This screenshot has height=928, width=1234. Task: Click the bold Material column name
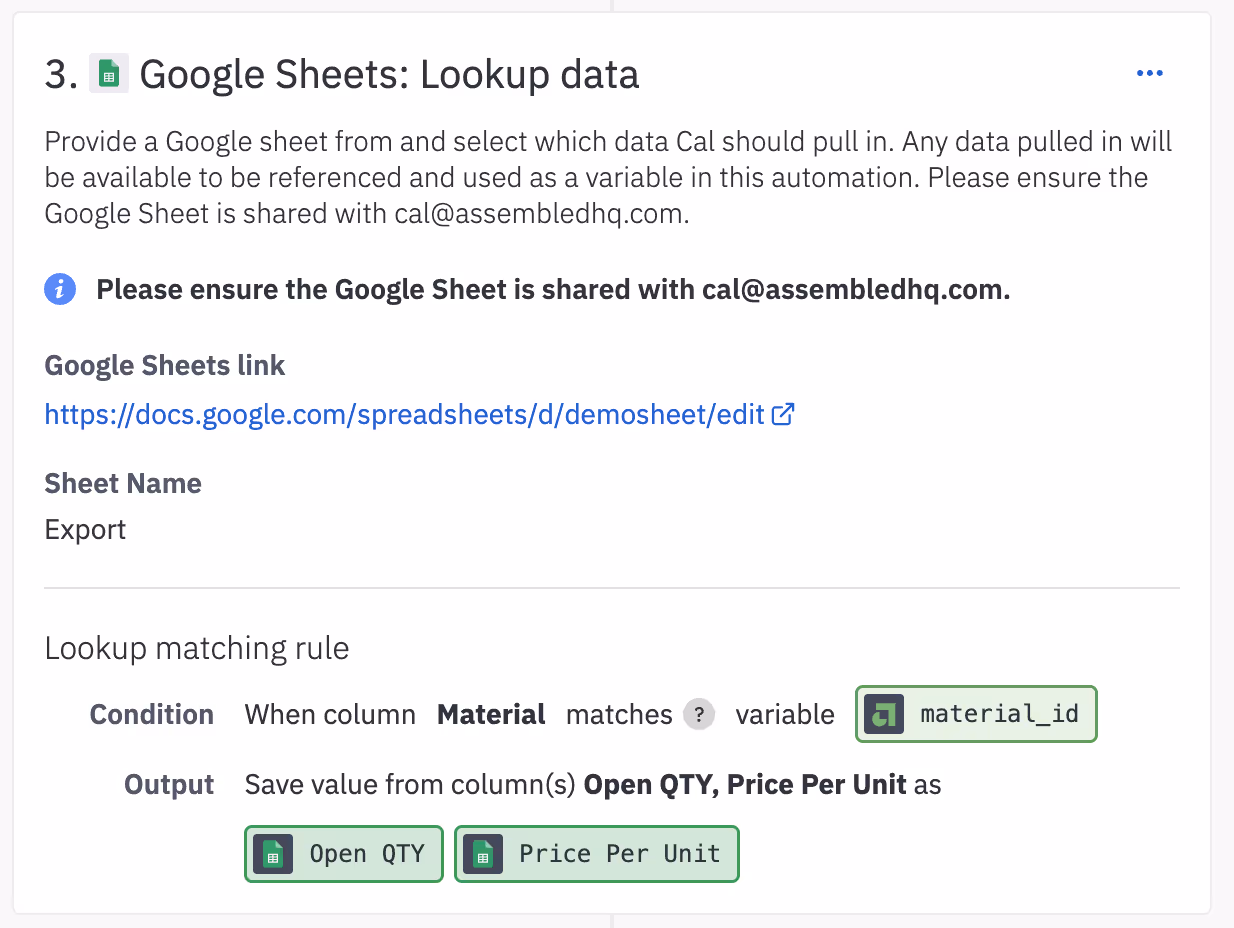tap(491, 715)
